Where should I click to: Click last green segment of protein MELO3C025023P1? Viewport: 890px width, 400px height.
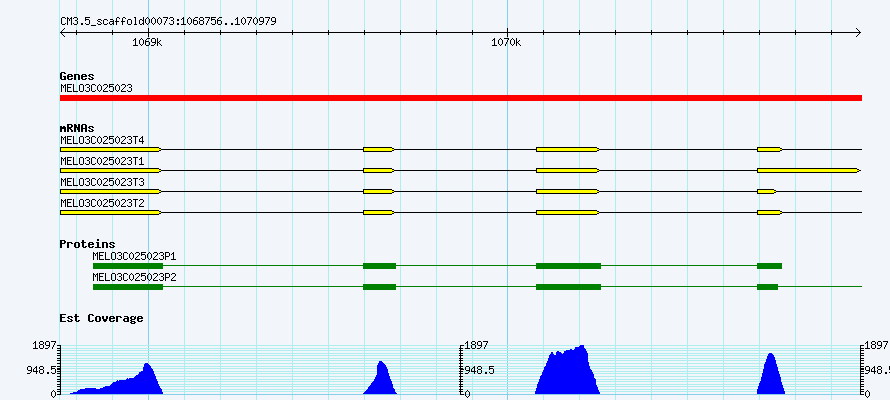770,266
